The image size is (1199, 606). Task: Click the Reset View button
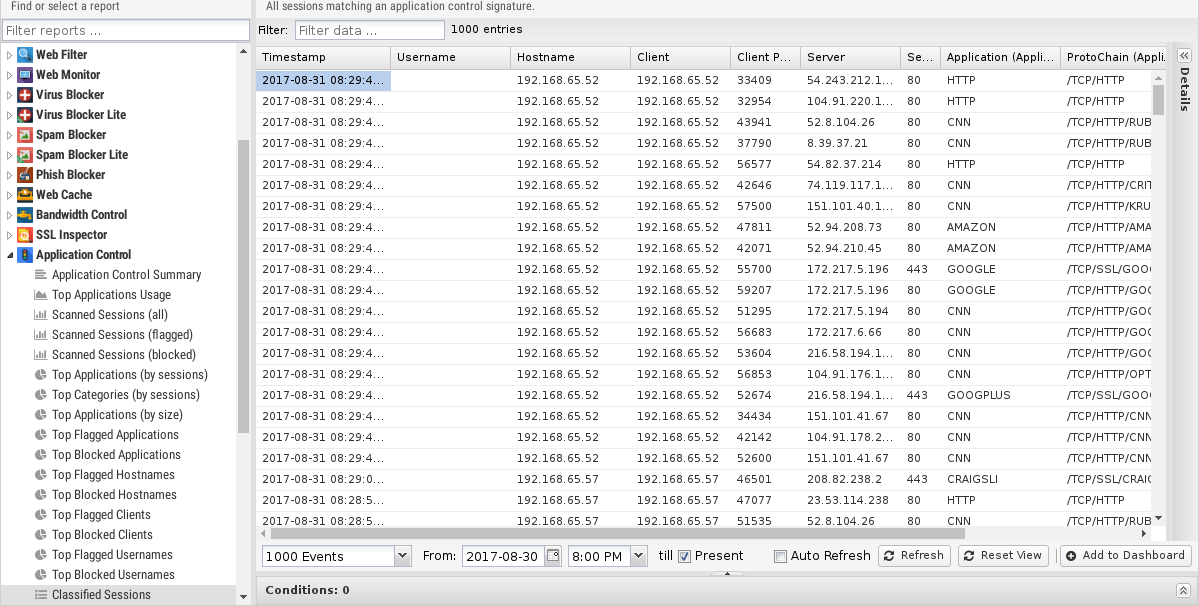point(1002,556)
